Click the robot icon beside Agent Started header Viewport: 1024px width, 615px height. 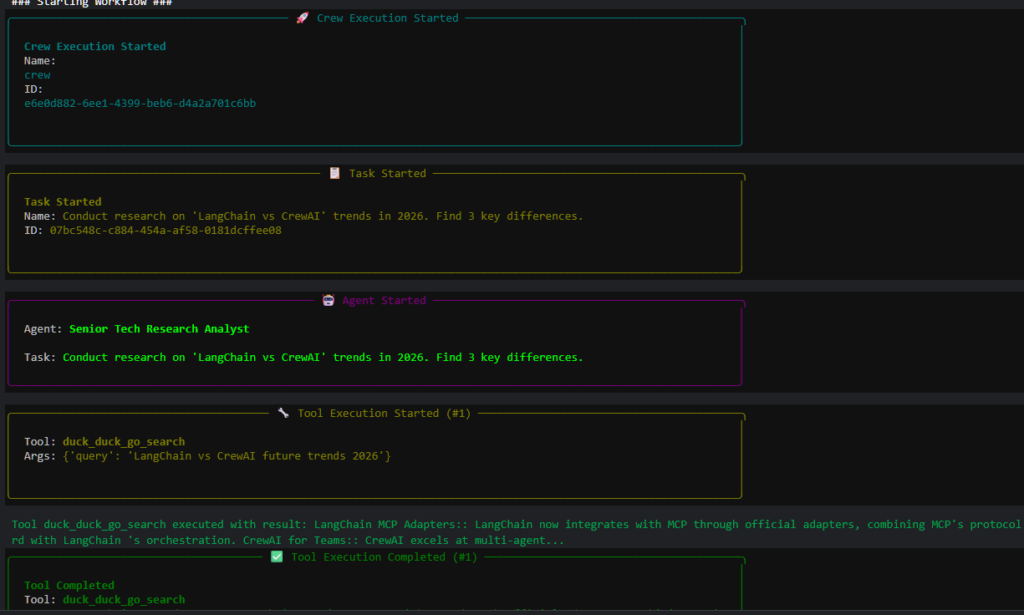tap(329, 300)
